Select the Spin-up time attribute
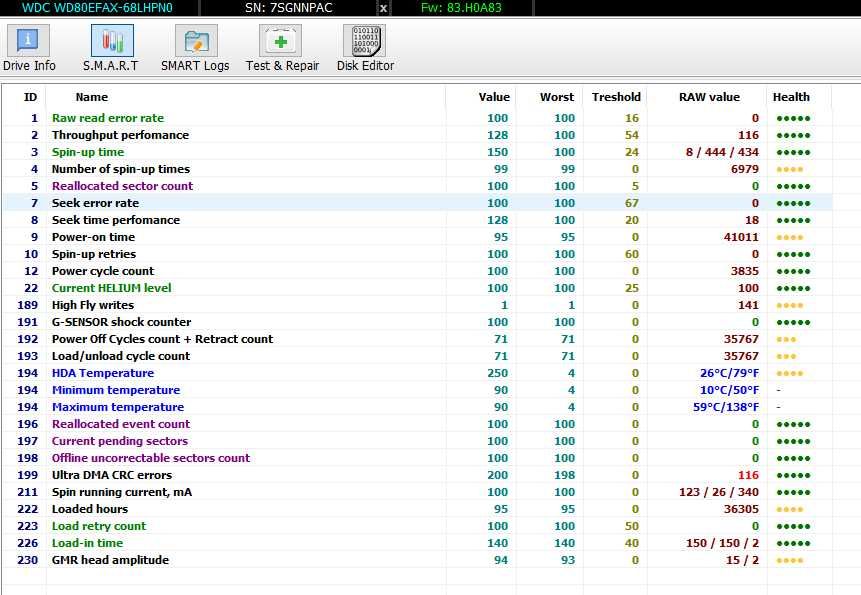 [x=417, y=152]
